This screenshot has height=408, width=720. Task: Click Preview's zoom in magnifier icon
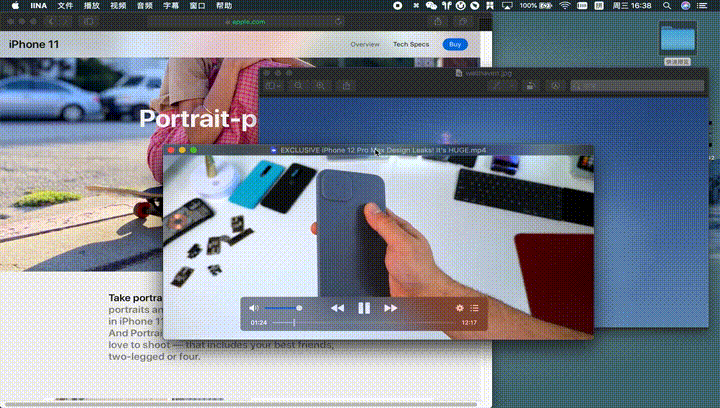point(321,85)
